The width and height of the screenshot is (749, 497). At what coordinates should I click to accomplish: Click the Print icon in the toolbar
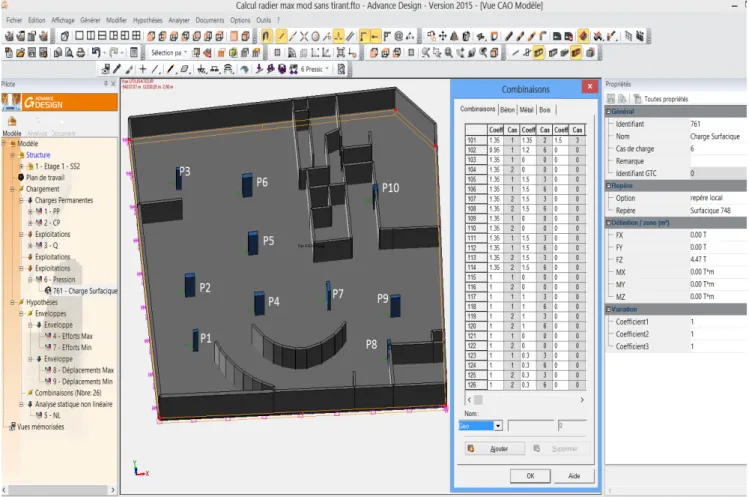[x=81, y=53]
